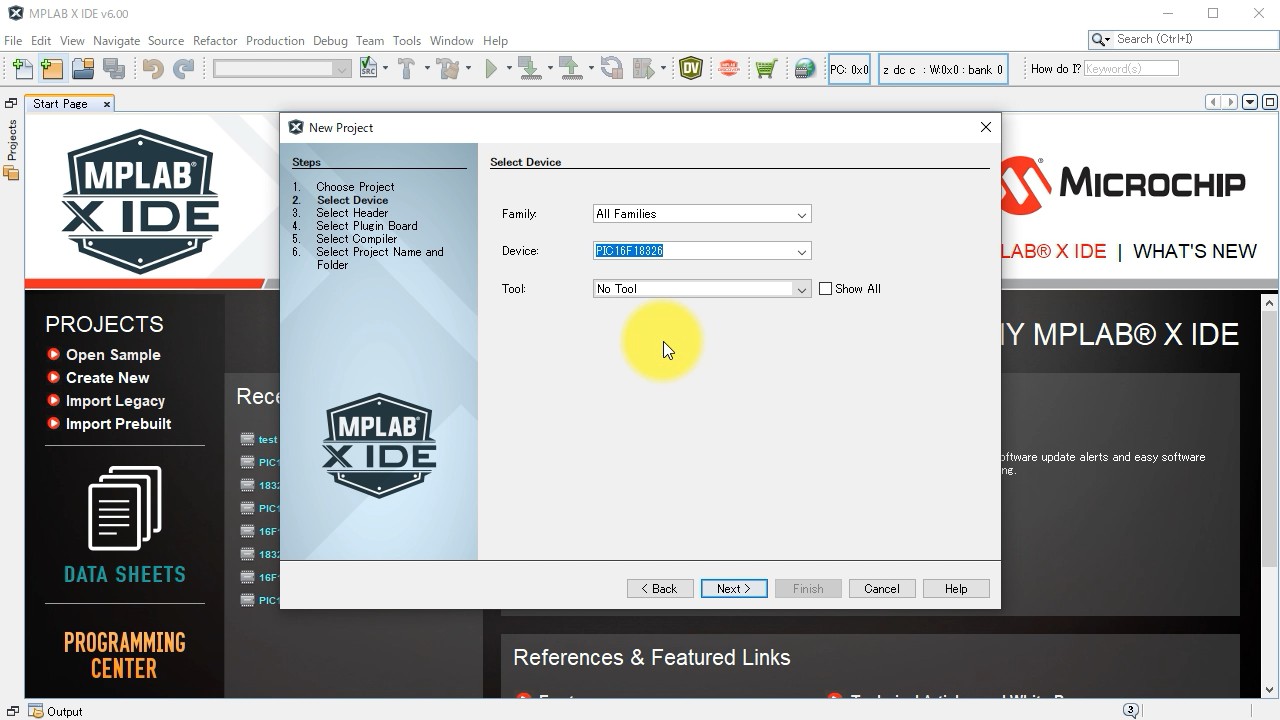Image resolution: width=1280 pixels, height=720 pixels.
Task: Close the New Project dialog
Action: click(986, 127)
